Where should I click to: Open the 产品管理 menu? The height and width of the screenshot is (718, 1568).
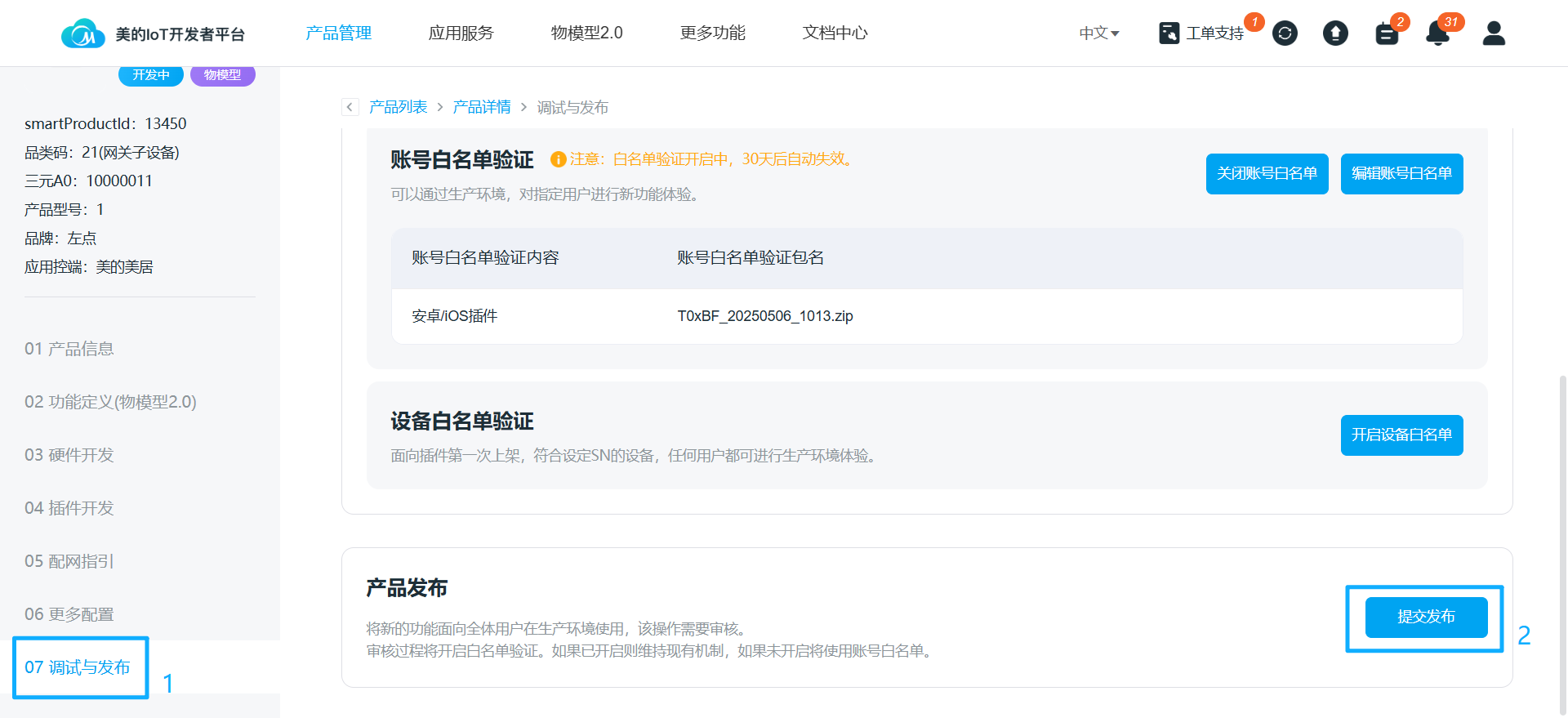point(338,33)
